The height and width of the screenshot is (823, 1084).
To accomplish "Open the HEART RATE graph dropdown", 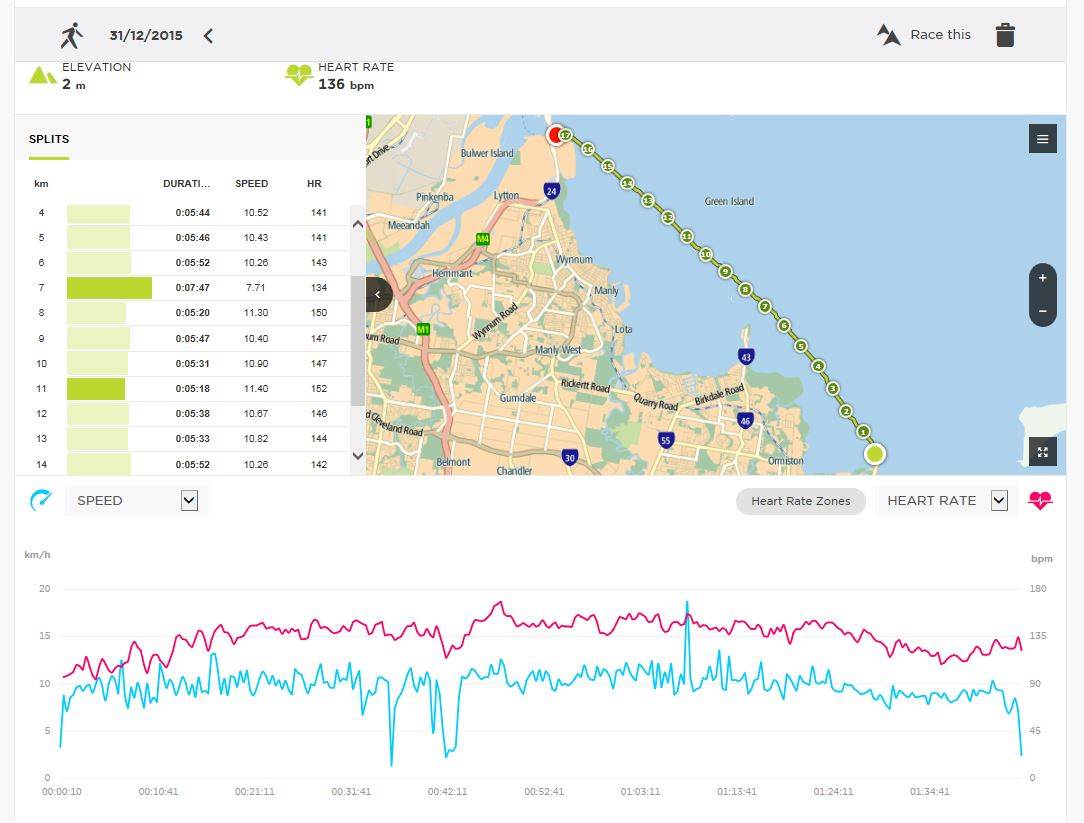I will tap(998, 501).
